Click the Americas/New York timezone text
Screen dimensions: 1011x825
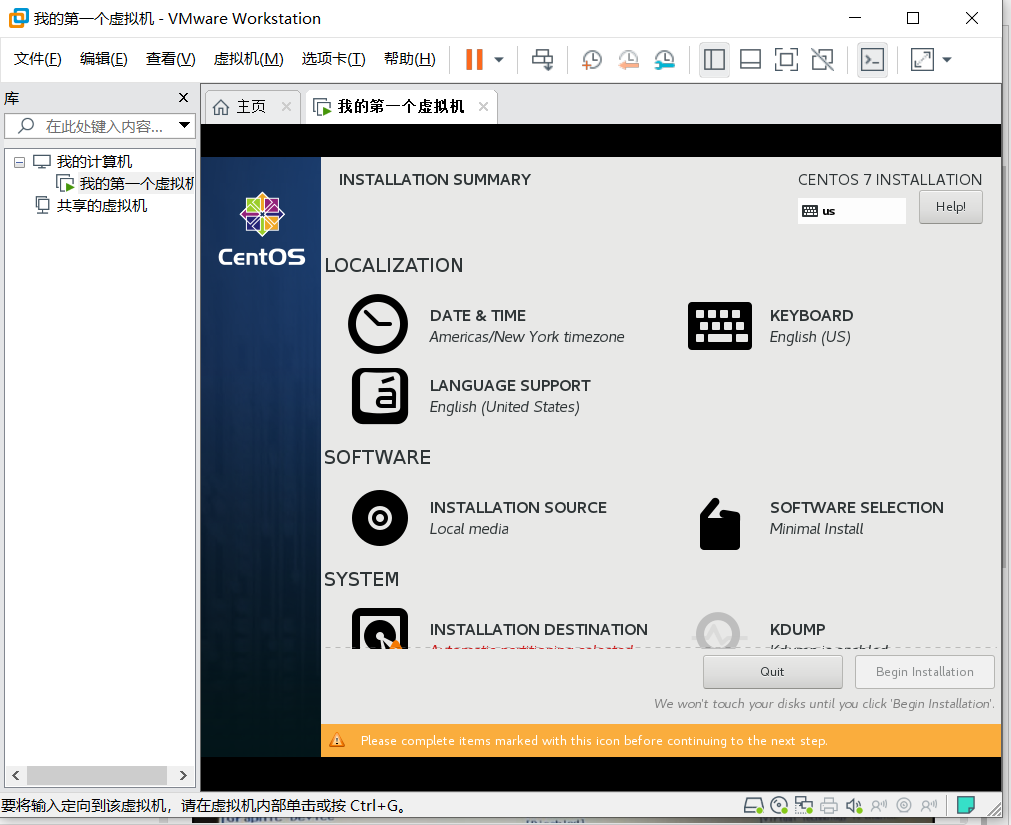pyautogui.click(x=527, y=336)
